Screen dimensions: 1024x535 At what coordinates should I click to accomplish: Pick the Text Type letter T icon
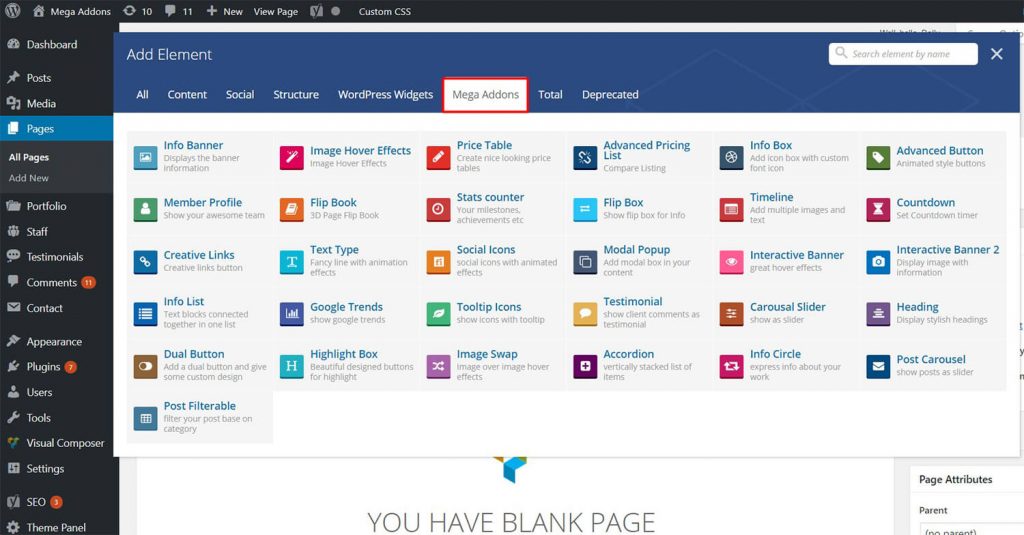[292, 262]
